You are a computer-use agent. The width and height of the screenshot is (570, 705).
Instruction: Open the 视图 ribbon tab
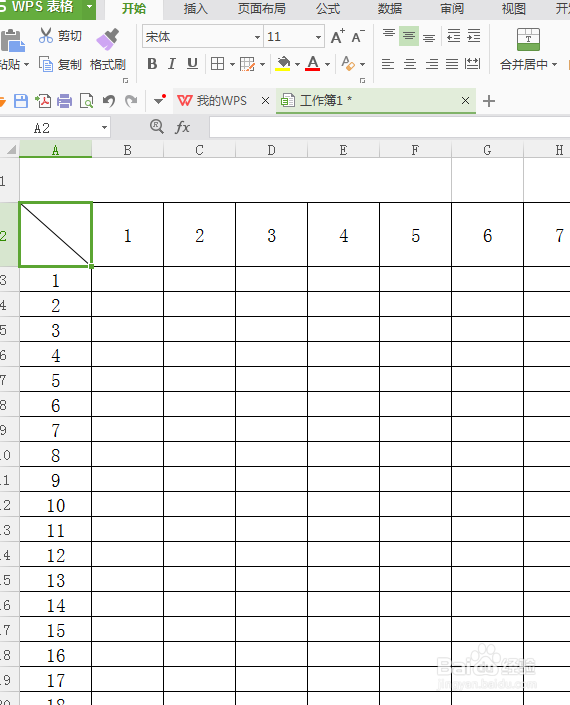[x=513, y=9]
